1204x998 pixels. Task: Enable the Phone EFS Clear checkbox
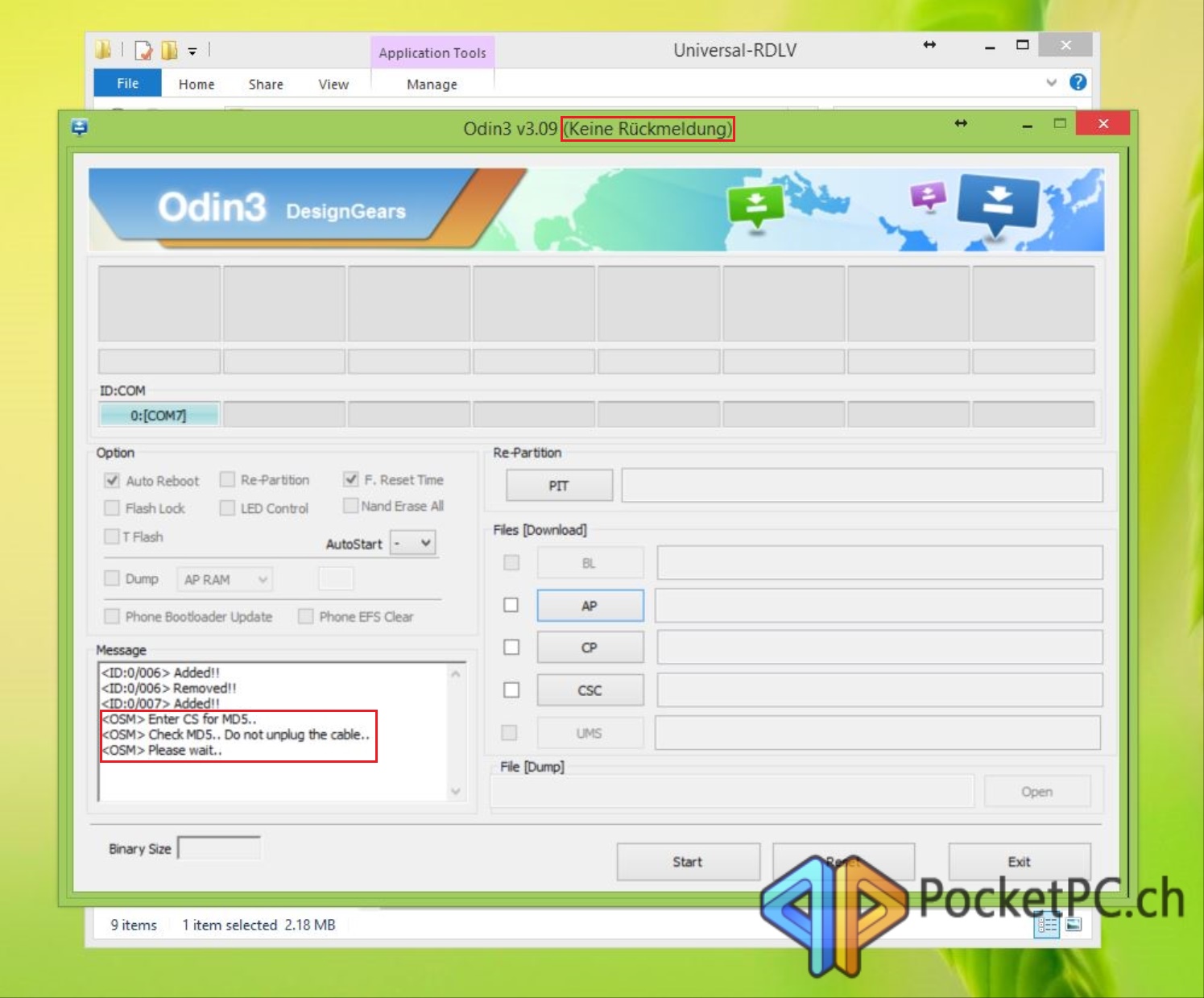coord(305,616)
